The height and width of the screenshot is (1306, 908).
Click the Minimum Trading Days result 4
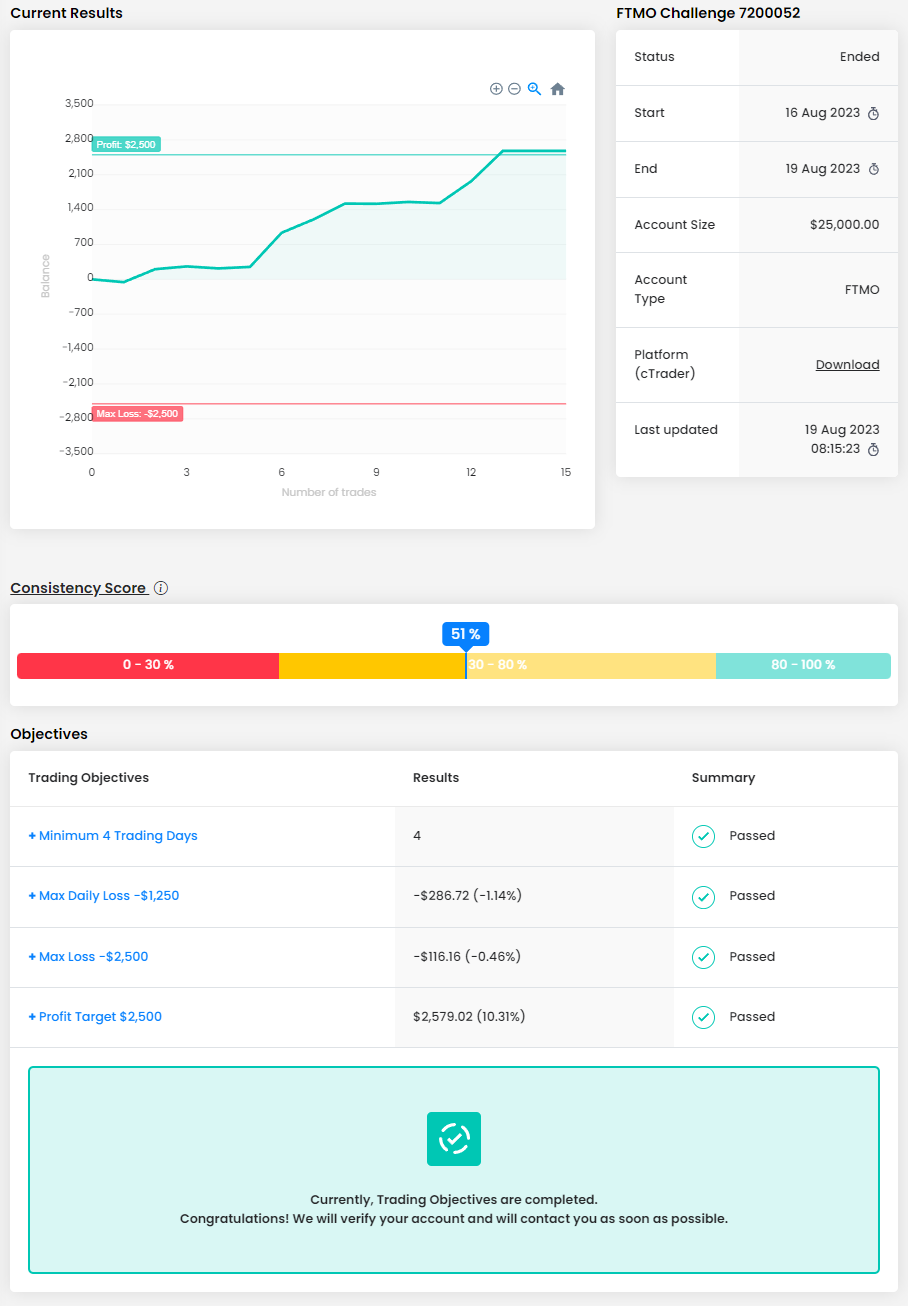tap(417, 836)
